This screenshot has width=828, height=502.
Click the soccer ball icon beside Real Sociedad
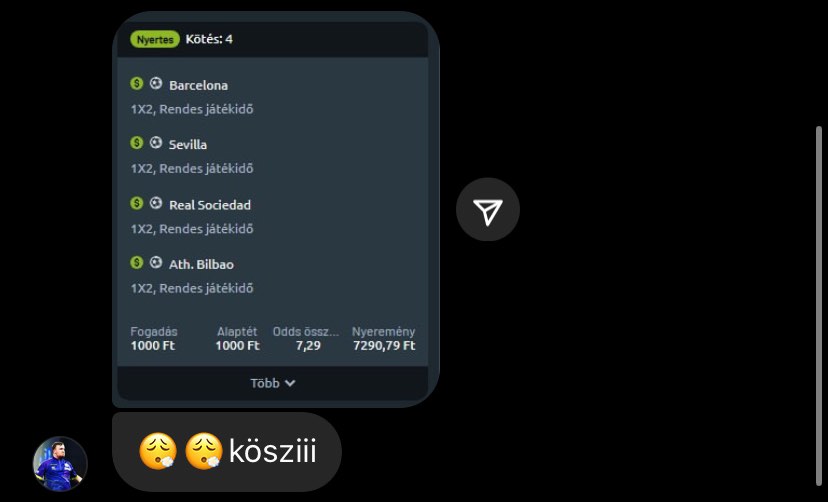pyautogui.click(x=156, y=203)
